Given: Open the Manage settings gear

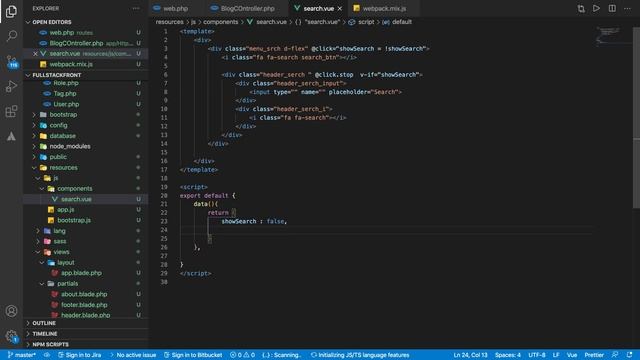Looking at the screenshot, I should point(11,336).
